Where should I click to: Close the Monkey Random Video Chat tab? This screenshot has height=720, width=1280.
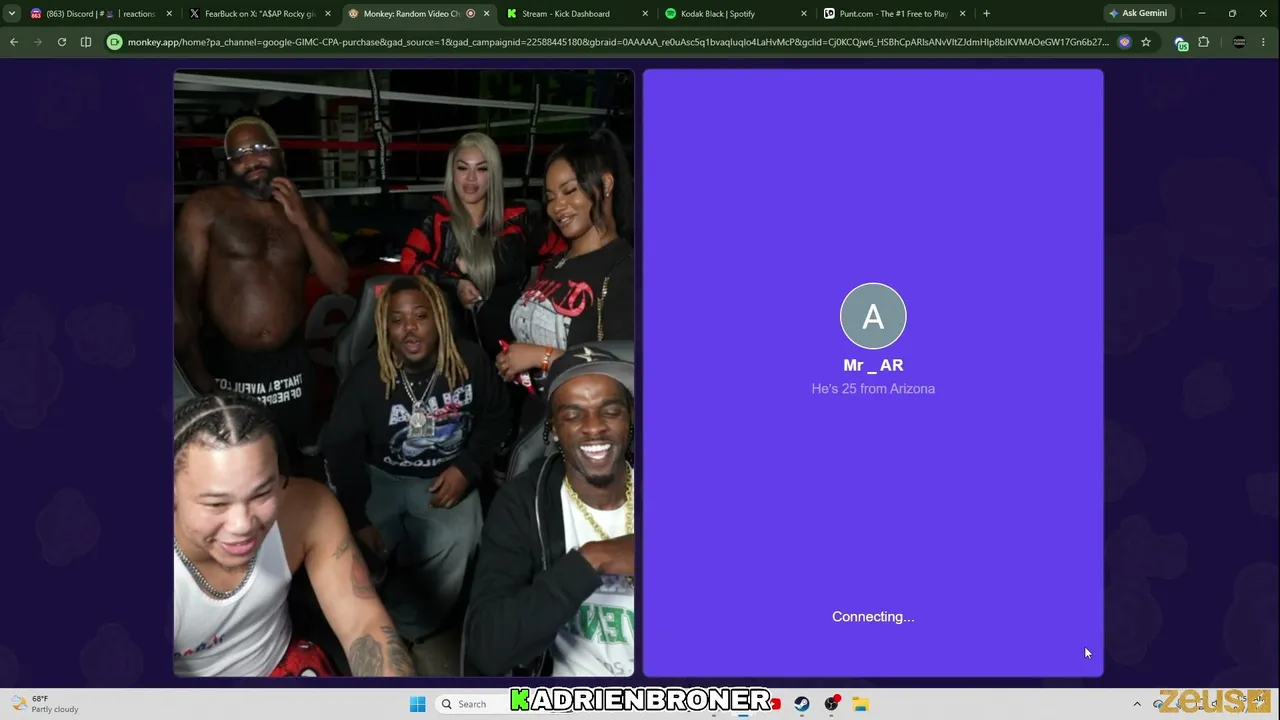(x=487, y=14)
